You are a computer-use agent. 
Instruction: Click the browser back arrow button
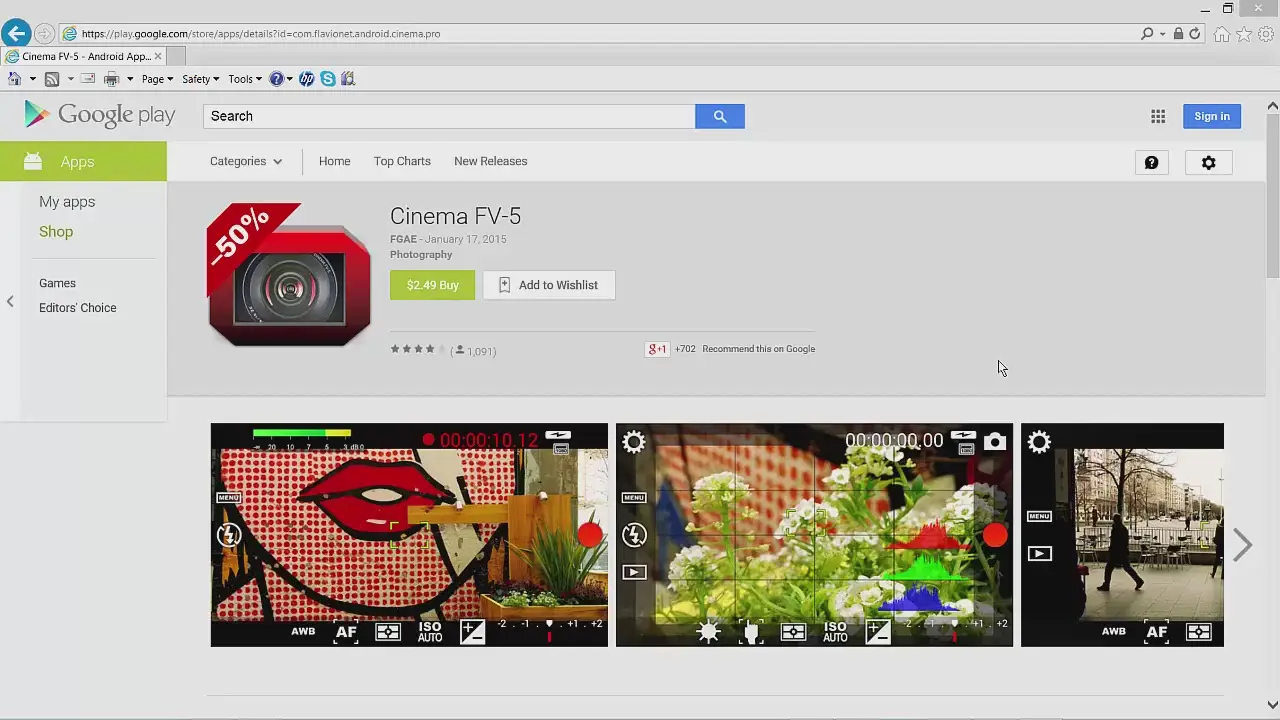pos(16,34)
